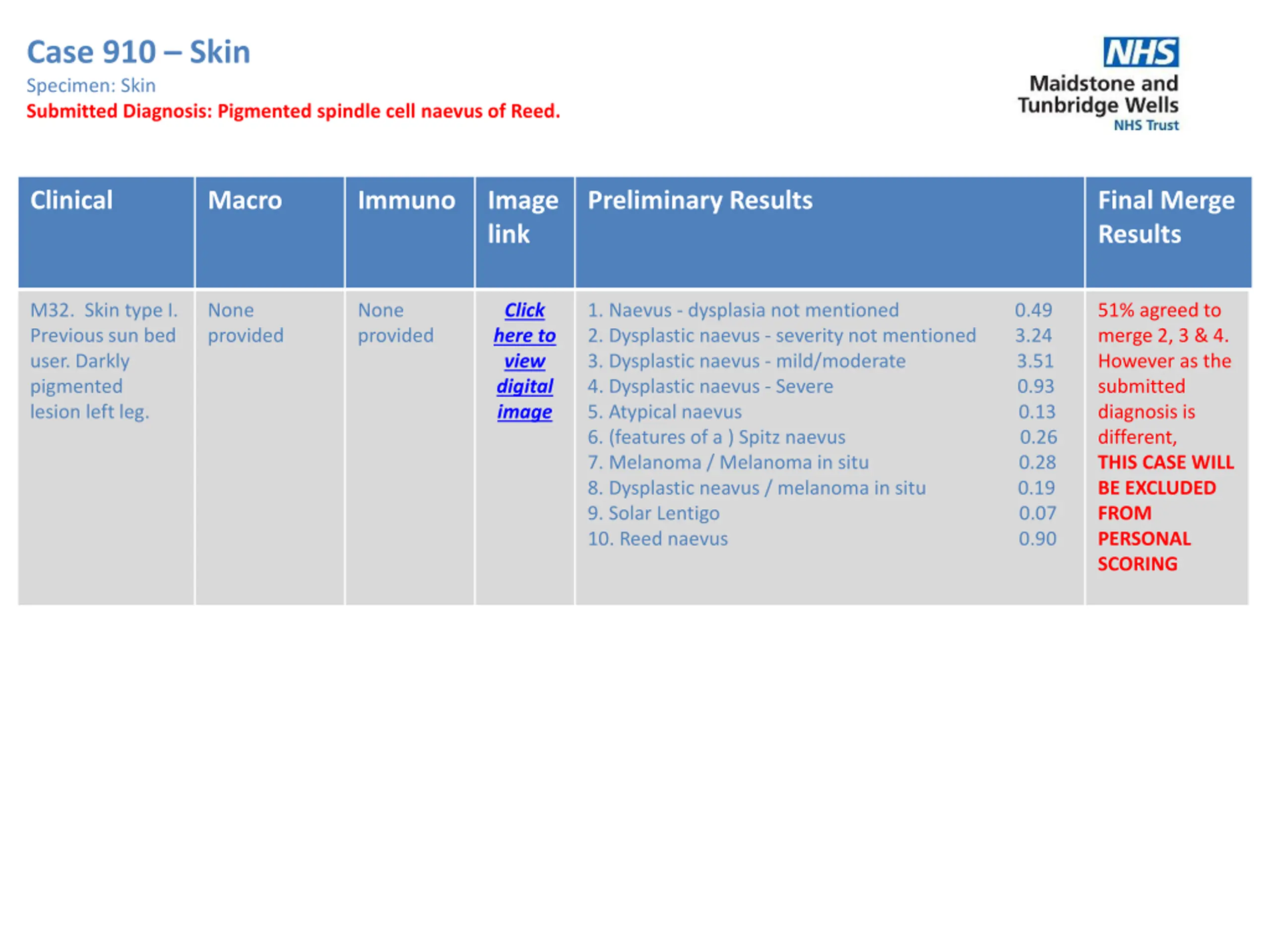Select '3. Dysplastic naevus - mild/moderate'
The width and height of the screenshot is (1270, 952).
[747, 360]
